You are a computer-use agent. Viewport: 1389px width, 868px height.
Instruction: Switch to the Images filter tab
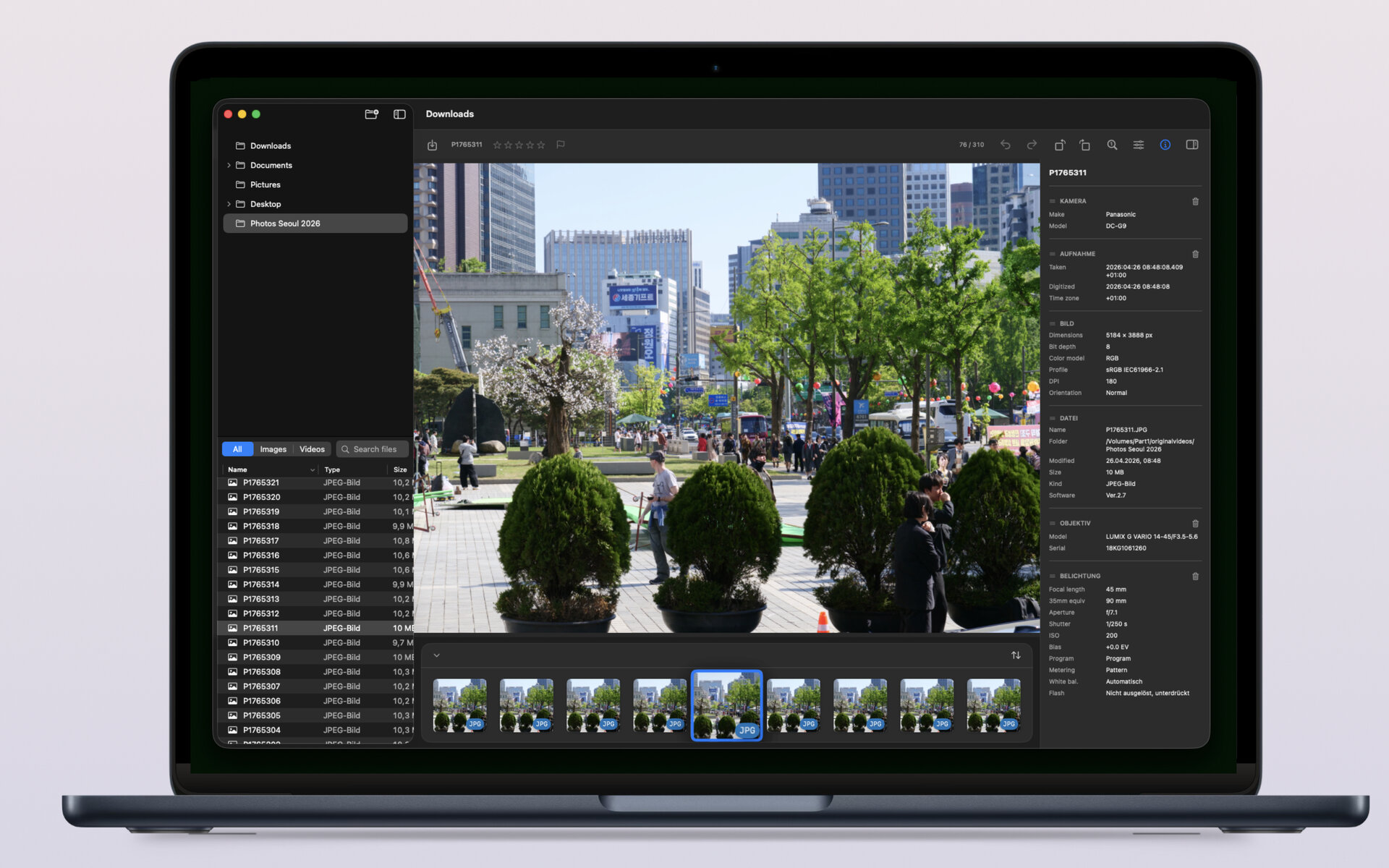tap(273, 449)
